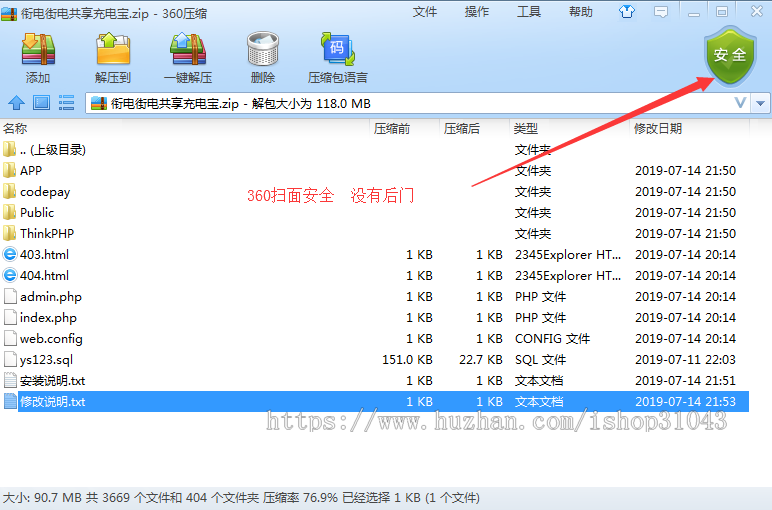Open the feedback message icon in title bar
The width and height of the screenshot is (772, 510).
click(x=661, y=12)
